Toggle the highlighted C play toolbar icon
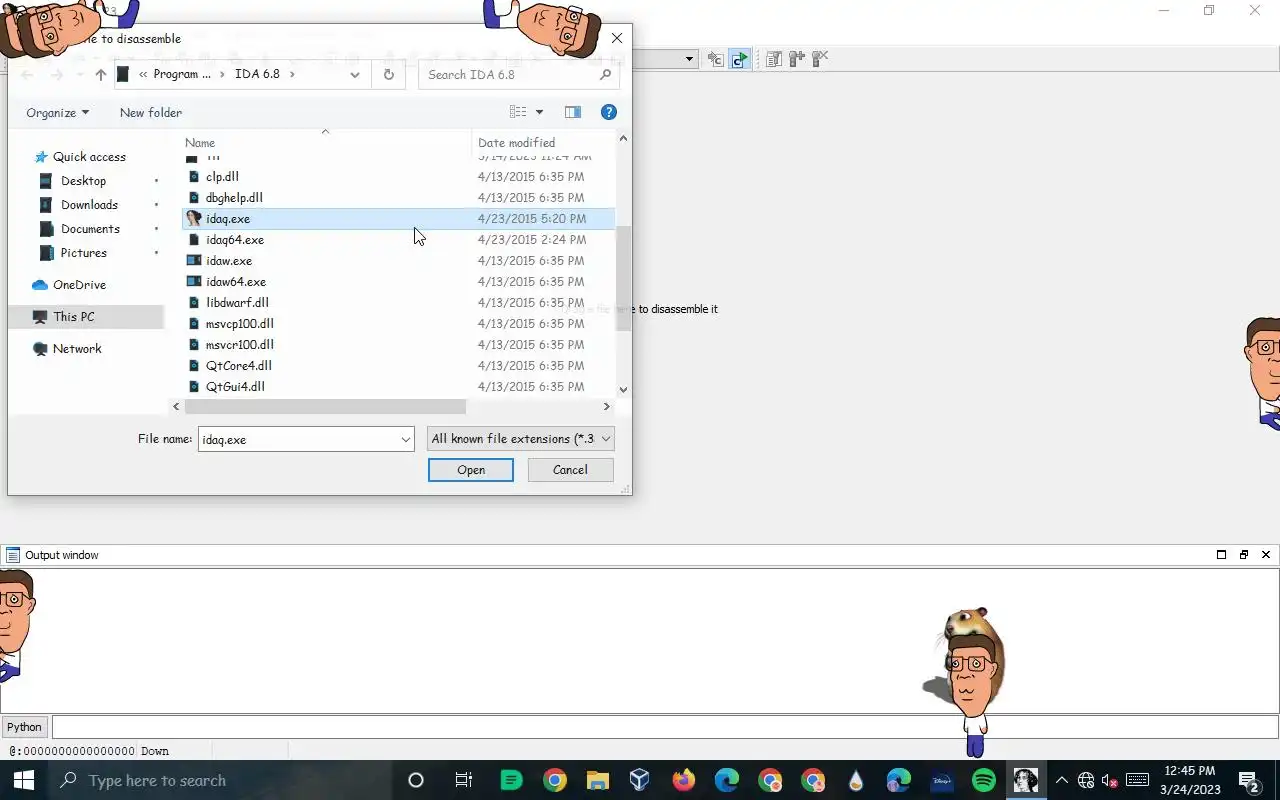1280x800 pixels. [x=739, y=59]
